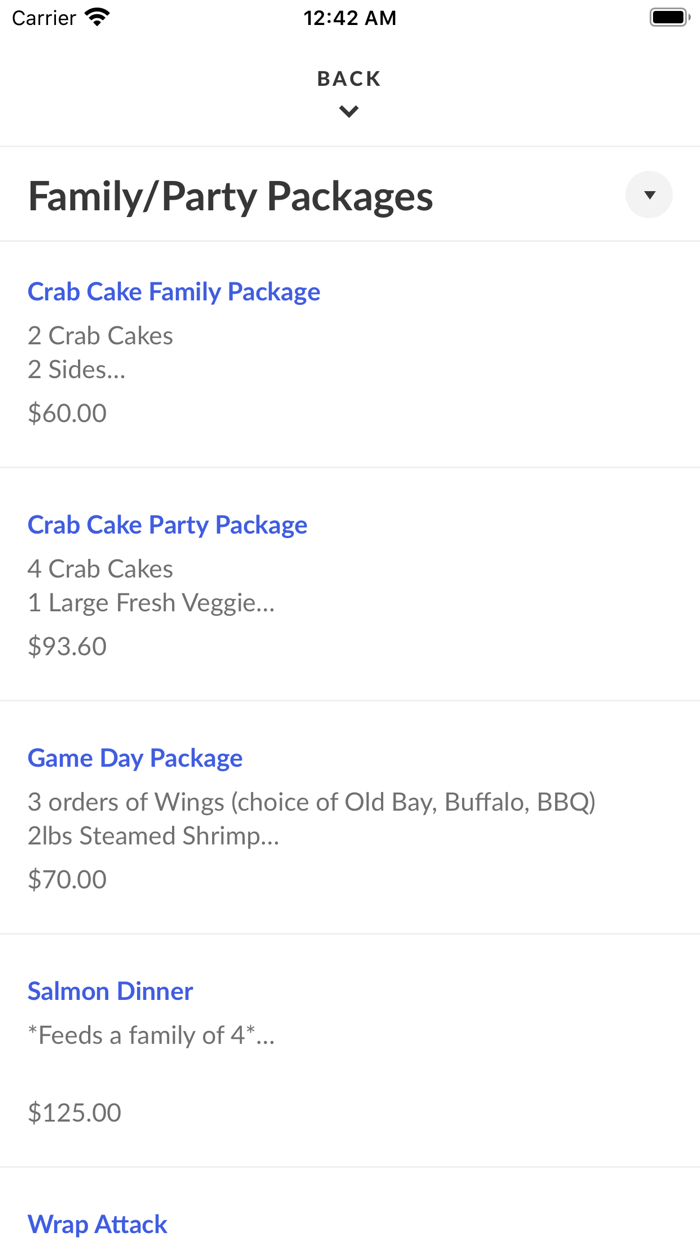Click the down chevron below BACK

[349, 112]
